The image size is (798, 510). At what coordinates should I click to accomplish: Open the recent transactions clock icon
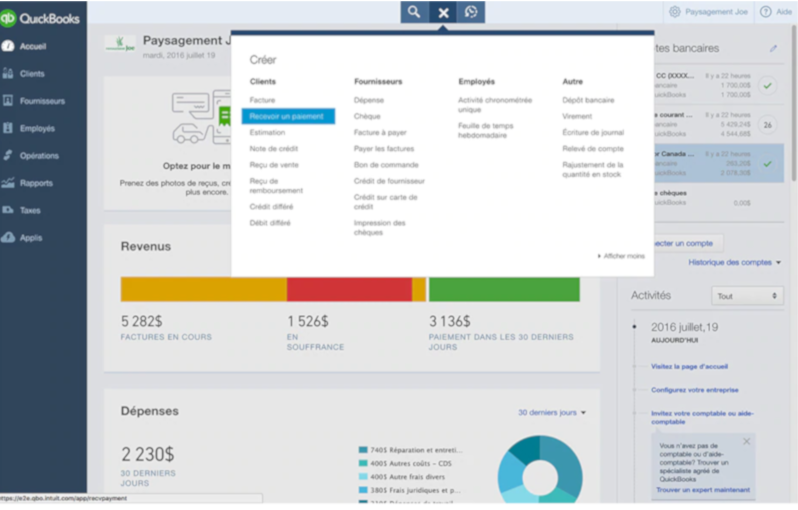coord(471,12)
